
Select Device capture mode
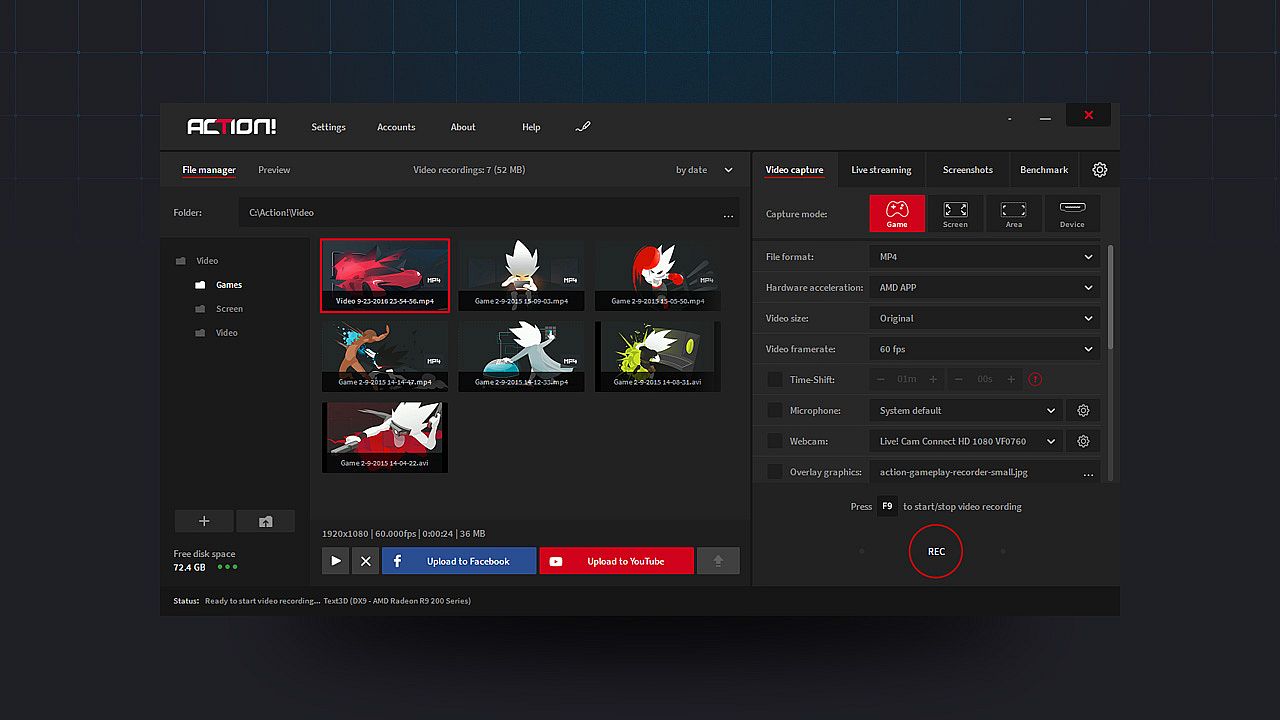[1072, 213]
